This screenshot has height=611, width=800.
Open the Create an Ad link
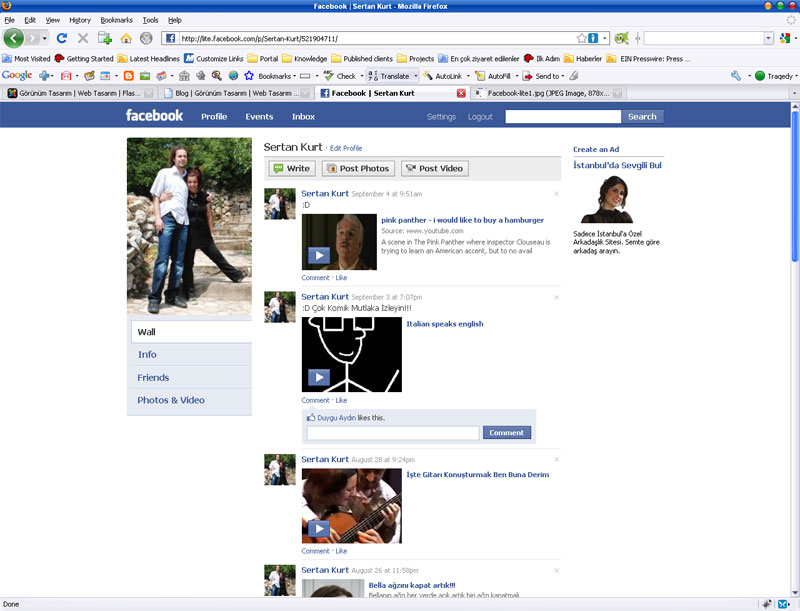595,149
